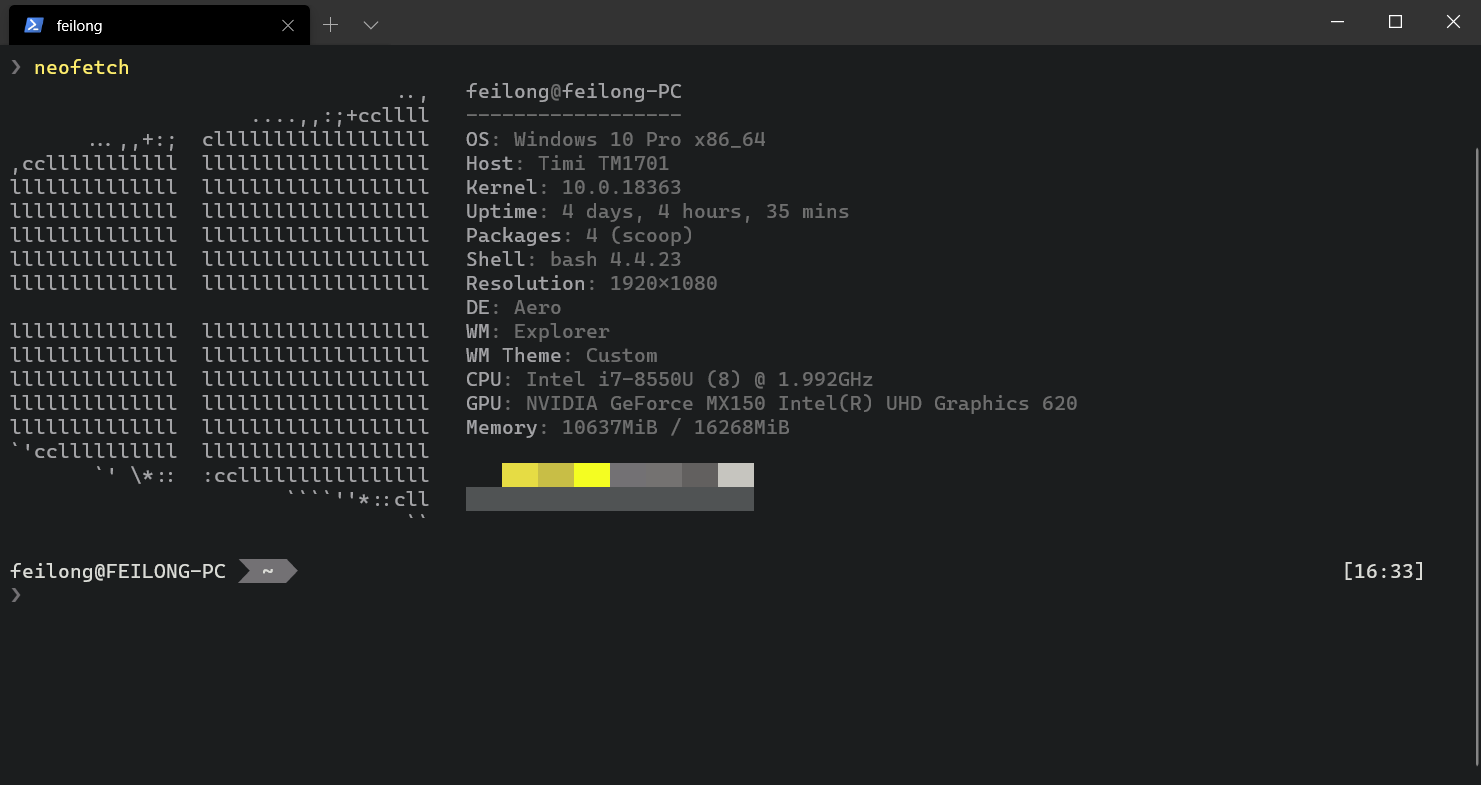Close the terminal window
The height and width of the screenshot is (785, 1481).
point(1453,22)
